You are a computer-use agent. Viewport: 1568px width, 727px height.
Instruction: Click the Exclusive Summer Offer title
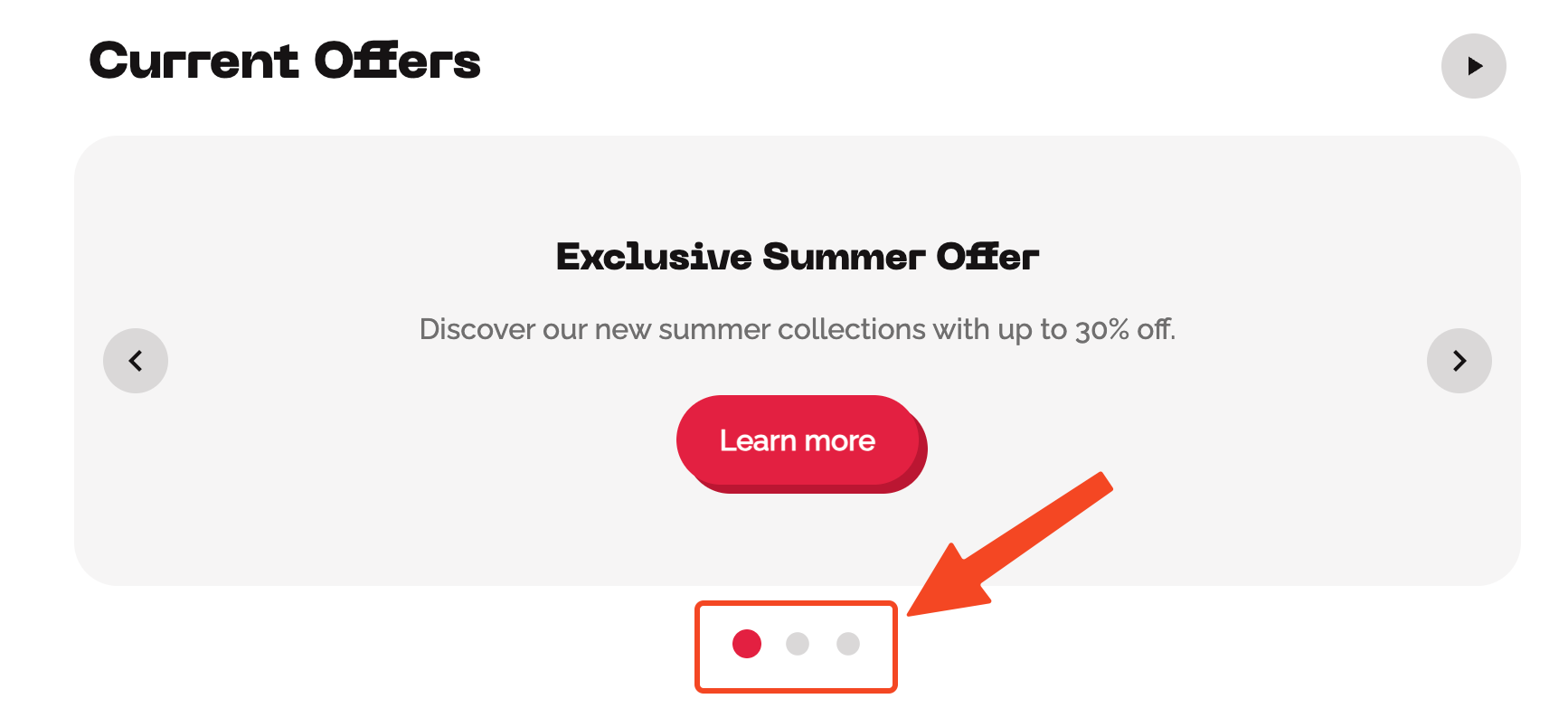(798, 258)
